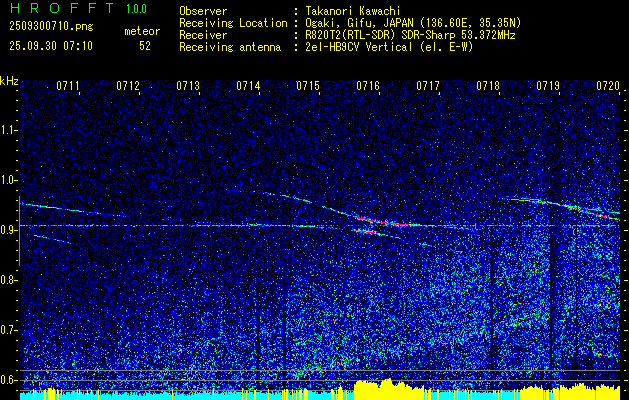This screenshot has height=400, width=629.
Task: Click frequency axis label 0.6
Action: pos(9,380)
